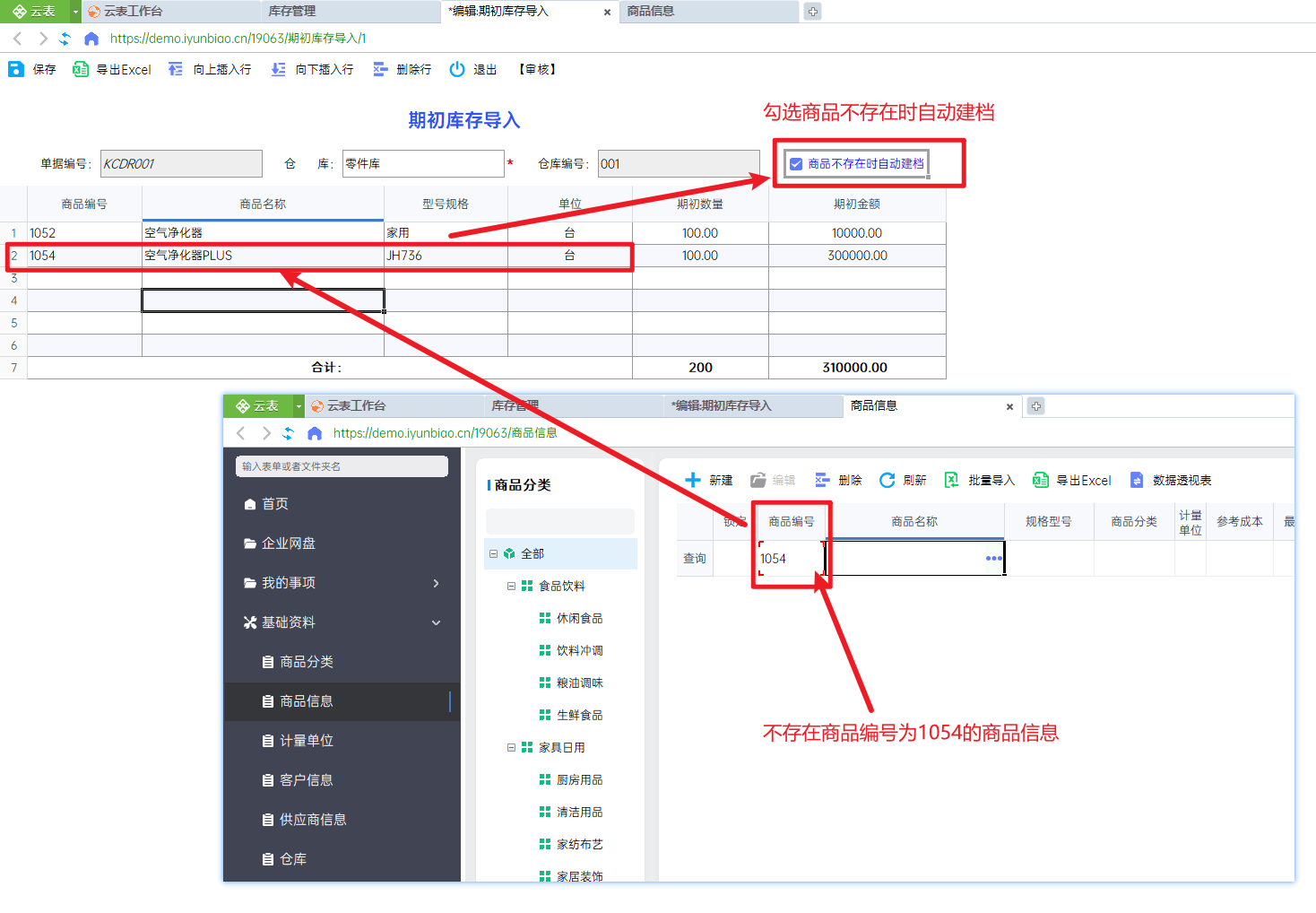Switch to the 库存管理 tab at top

click(351, 12)
